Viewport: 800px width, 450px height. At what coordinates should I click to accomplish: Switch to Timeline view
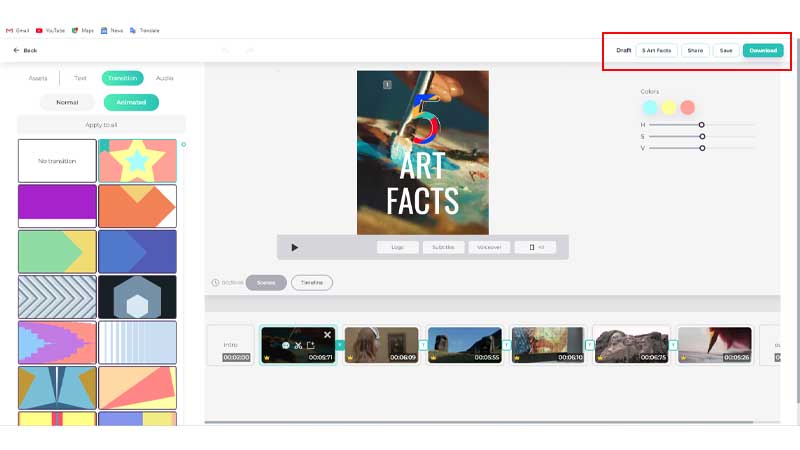click(312, 283)
